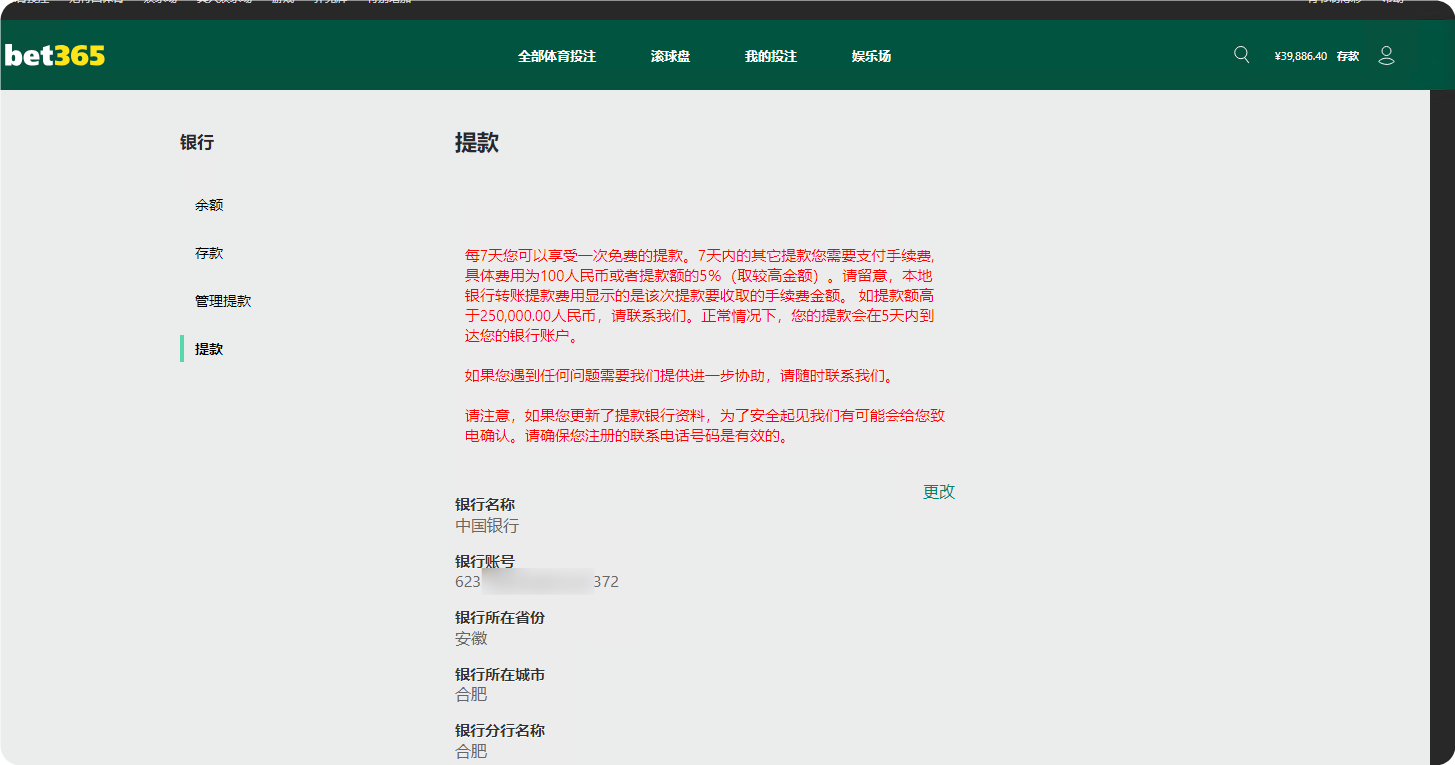Select 余额 in the 银行 sidebar
The width and height of the screenshot is (1455, 765).
210,204
